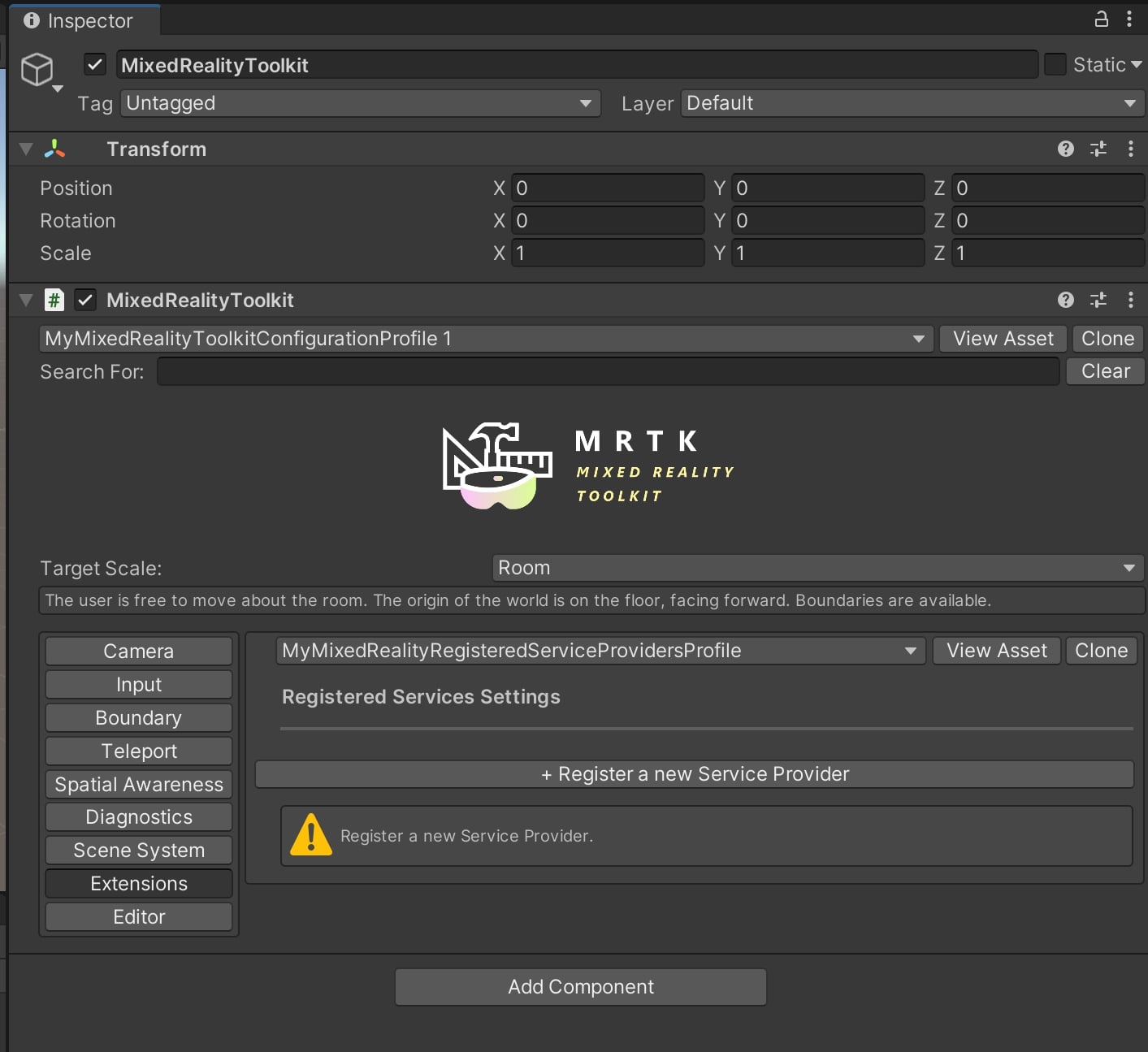Click the Position Y value field
The height and width of the screenshot is (1052, 1148).
coord(828,188)
